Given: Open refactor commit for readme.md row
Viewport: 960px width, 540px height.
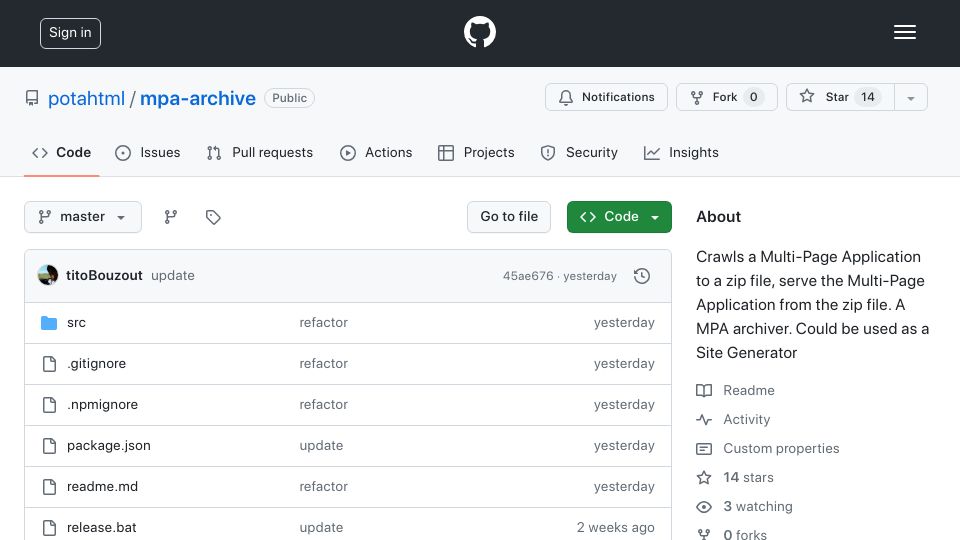Looking at the screenshot, I should tap(323, 487).
